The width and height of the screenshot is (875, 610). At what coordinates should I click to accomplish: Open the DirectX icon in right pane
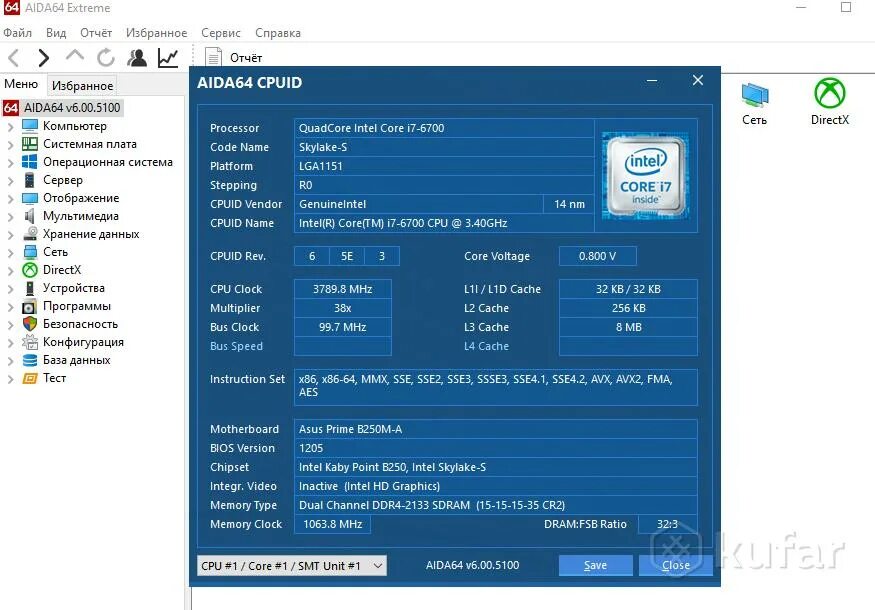830,93
